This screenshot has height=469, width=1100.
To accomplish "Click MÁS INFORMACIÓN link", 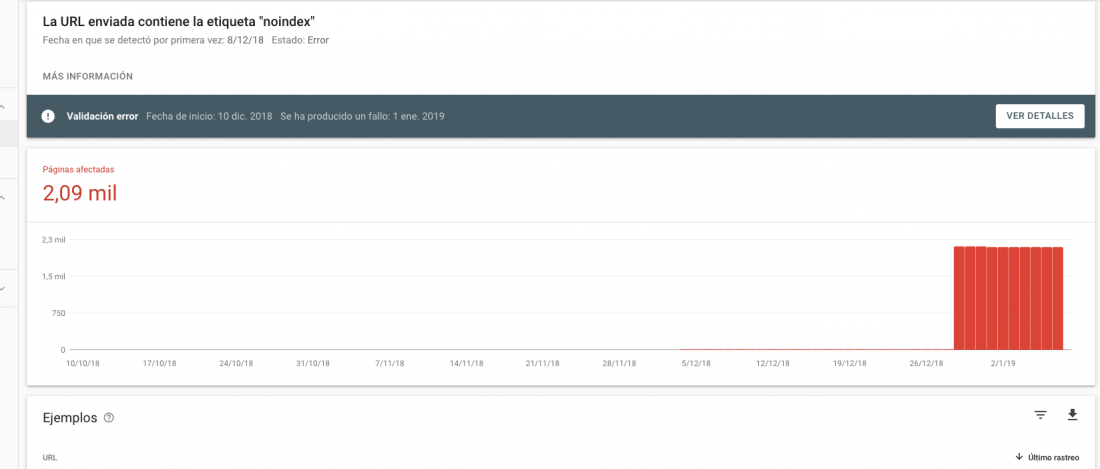I will tap(88, 76).
